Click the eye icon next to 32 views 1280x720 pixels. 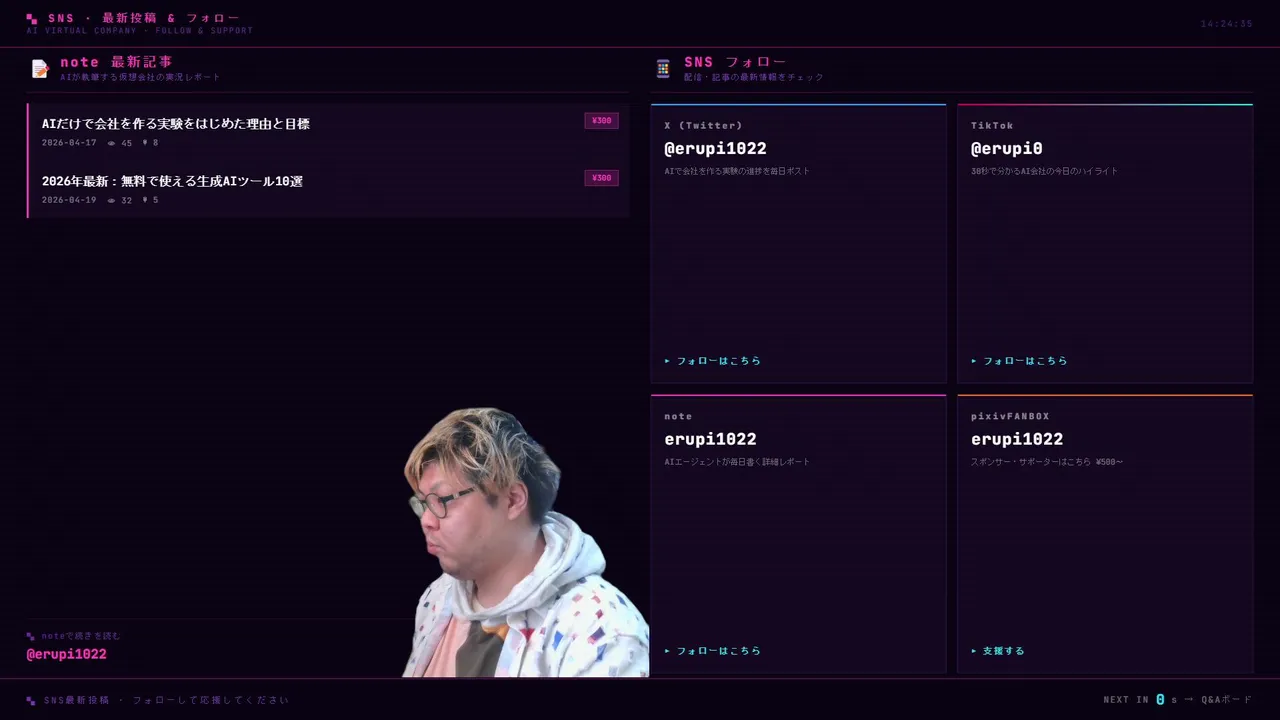click(x=112, y=200)
